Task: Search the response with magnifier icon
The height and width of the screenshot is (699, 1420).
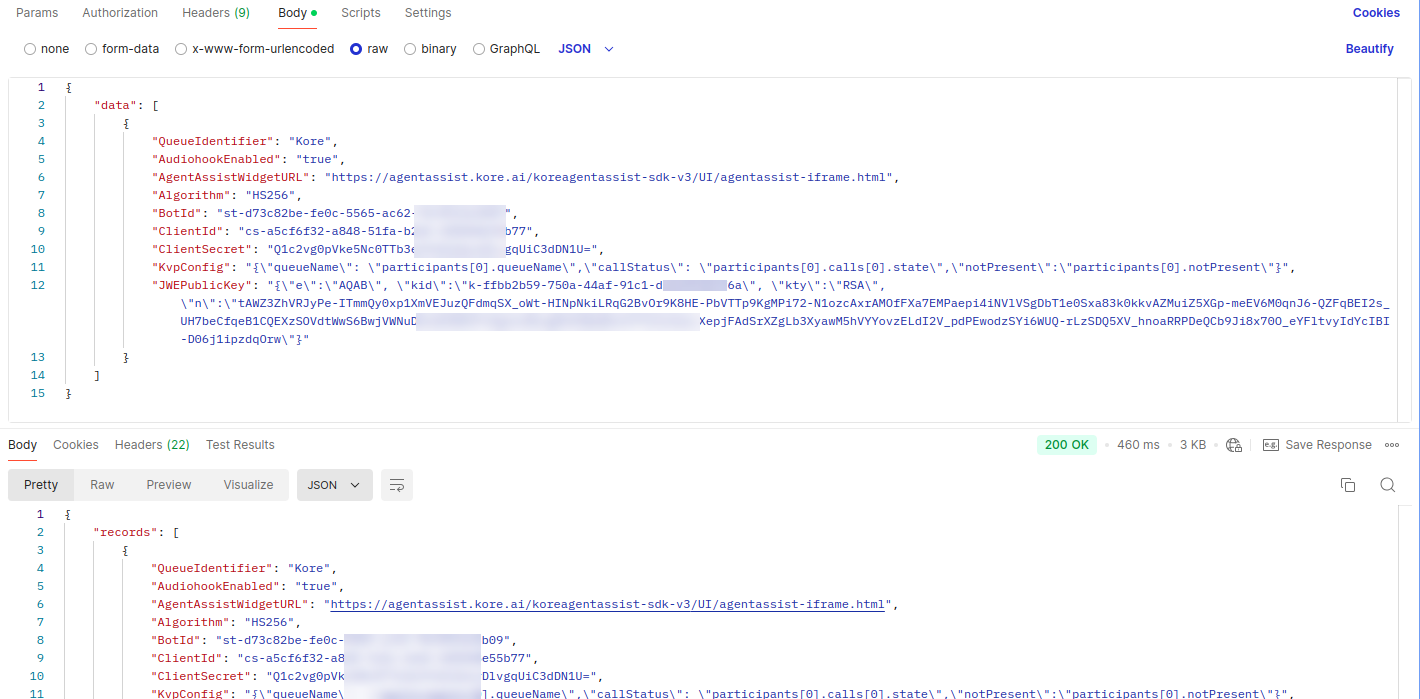Action: [x=1387, y=485]
